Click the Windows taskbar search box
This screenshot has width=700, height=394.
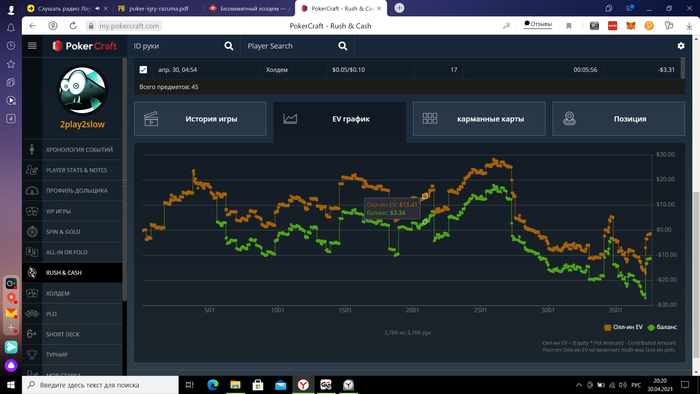[100, 385]
